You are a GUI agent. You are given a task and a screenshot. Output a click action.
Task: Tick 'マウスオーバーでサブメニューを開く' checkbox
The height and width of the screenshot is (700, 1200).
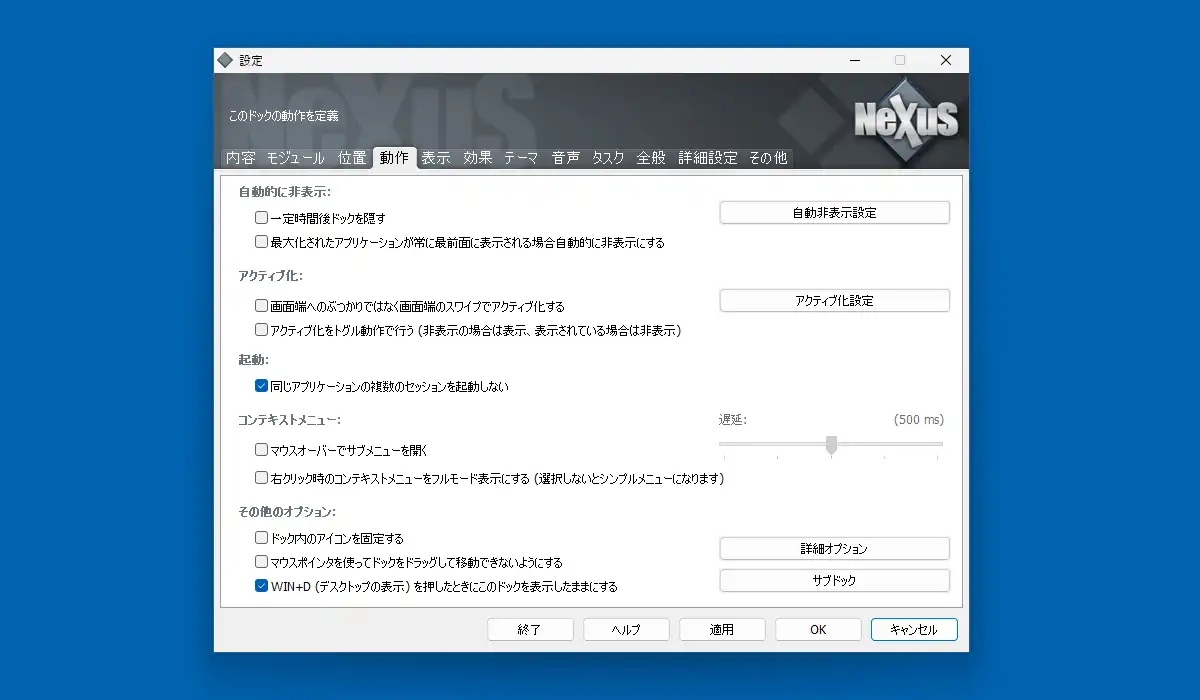pos(261,451)
